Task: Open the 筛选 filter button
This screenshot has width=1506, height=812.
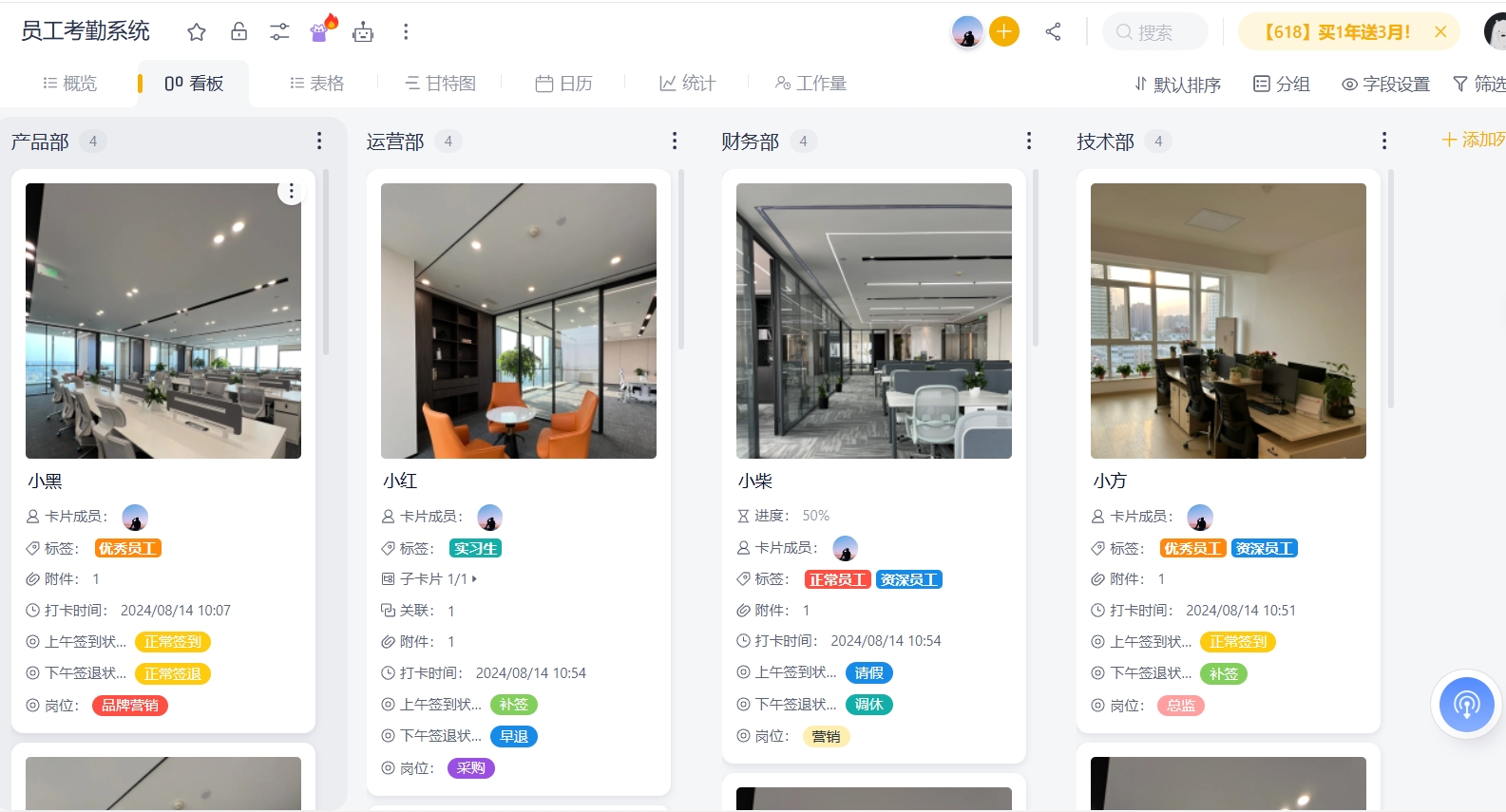Action: [1479, 85]
